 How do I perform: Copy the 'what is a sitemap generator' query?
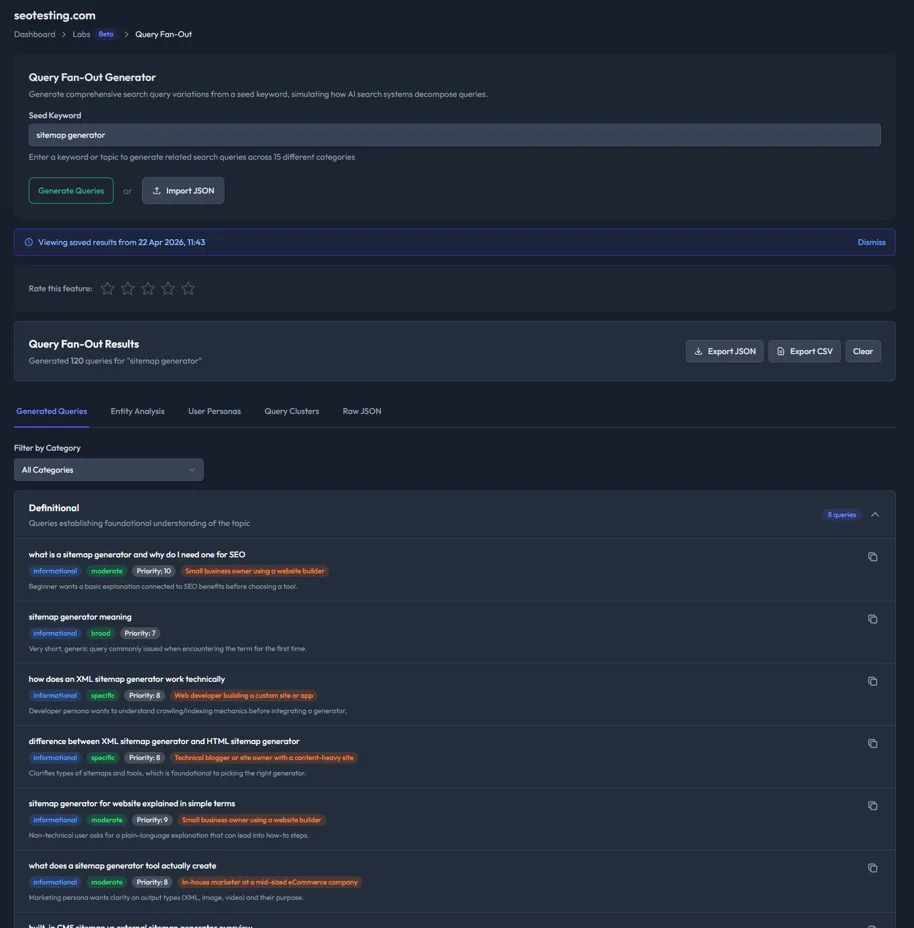872,556
